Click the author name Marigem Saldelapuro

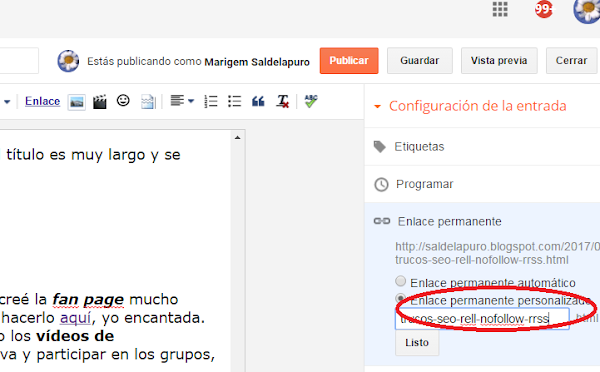tap(257, 62)
